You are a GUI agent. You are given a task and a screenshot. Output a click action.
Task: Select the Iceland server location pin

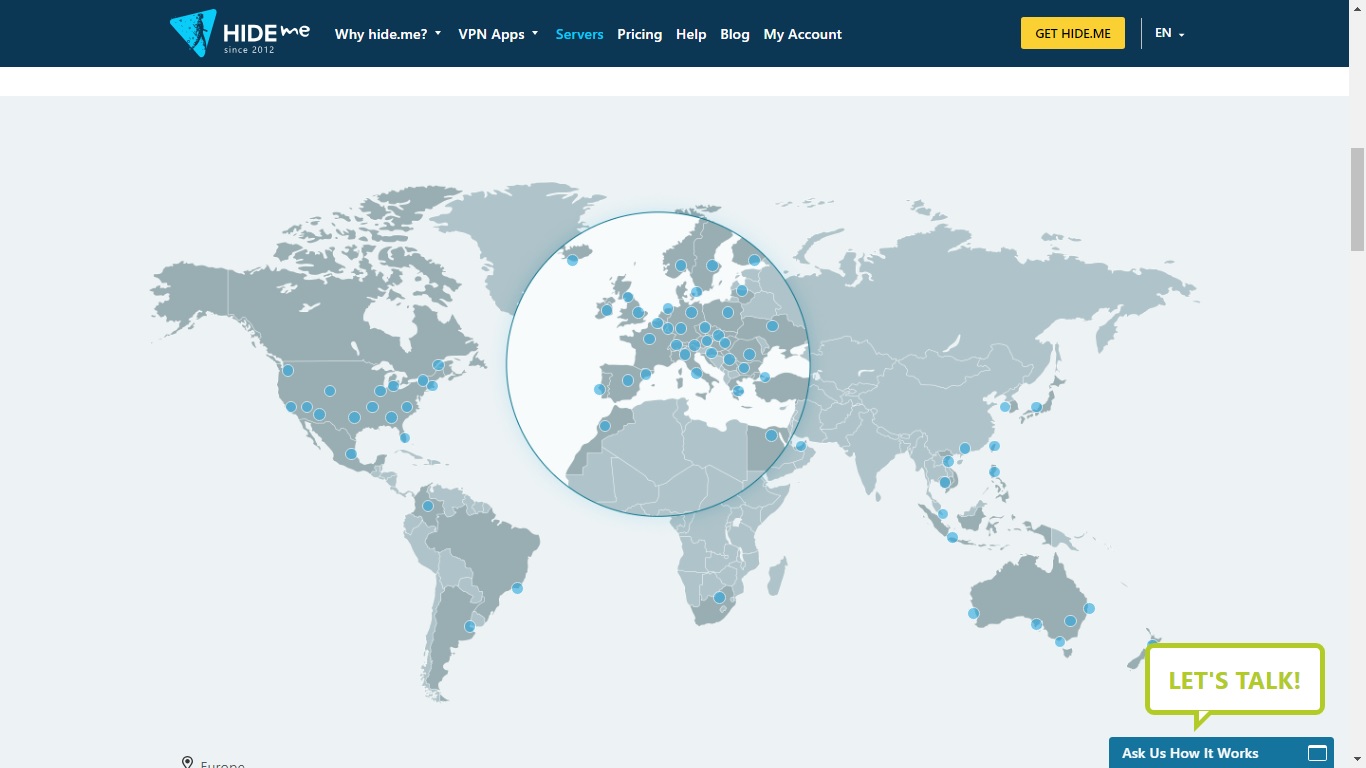click(x=572, y=258)
